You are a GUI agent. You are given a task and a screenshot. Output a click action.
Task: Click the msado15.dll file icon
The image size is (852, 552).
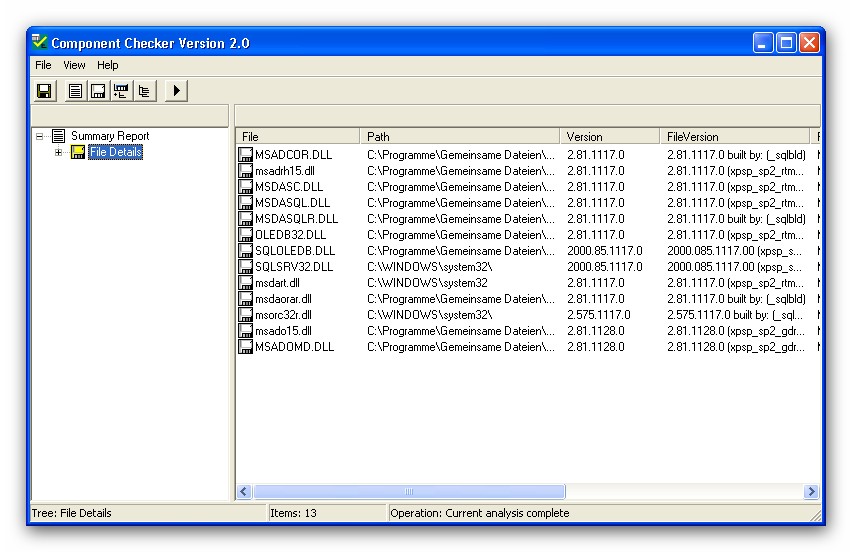click(x=246, y=331)
